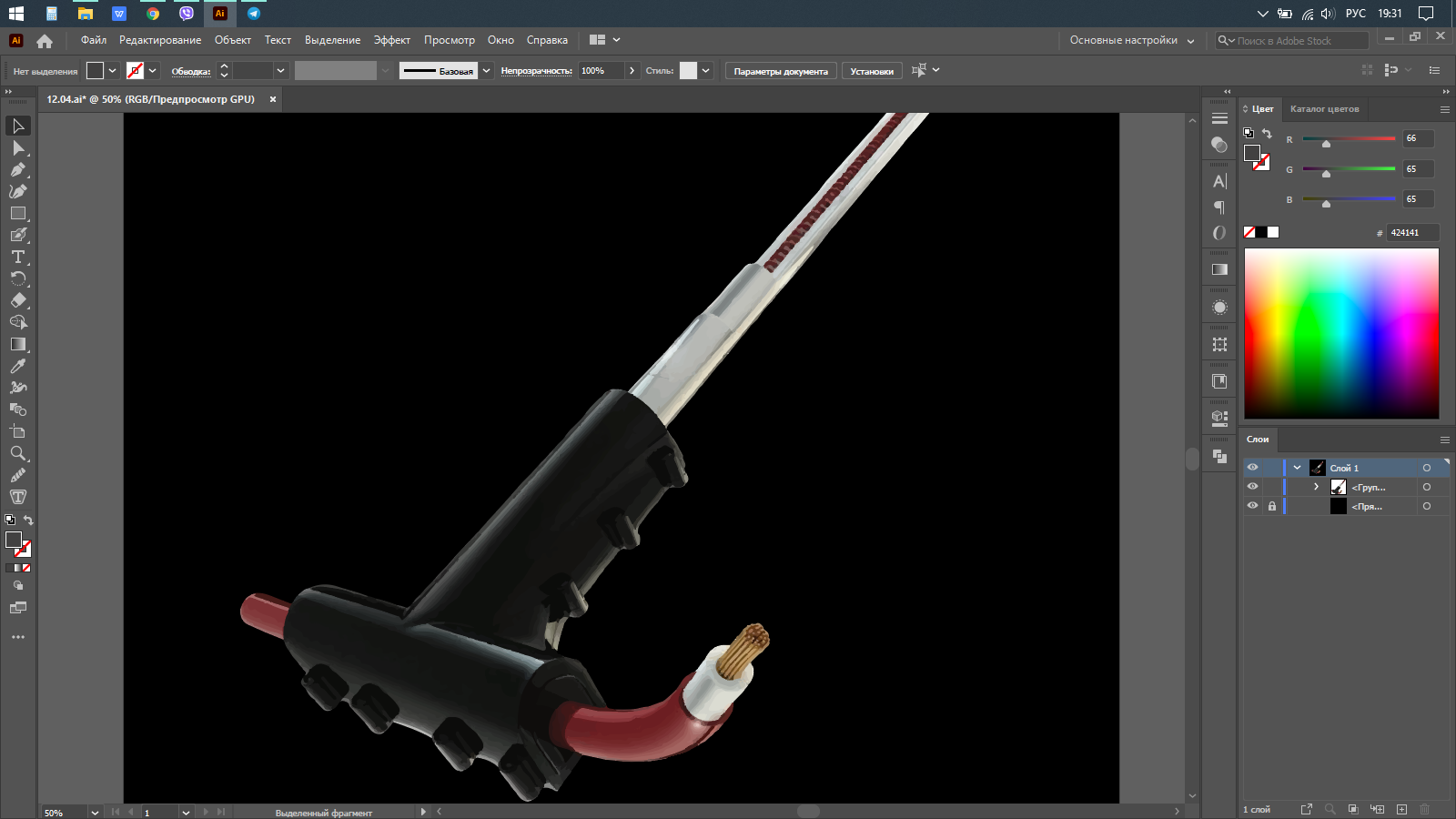Screen dimensions: 1456x819
Task: Click Непрозрачность opacity link
Action: click(537, 70)
